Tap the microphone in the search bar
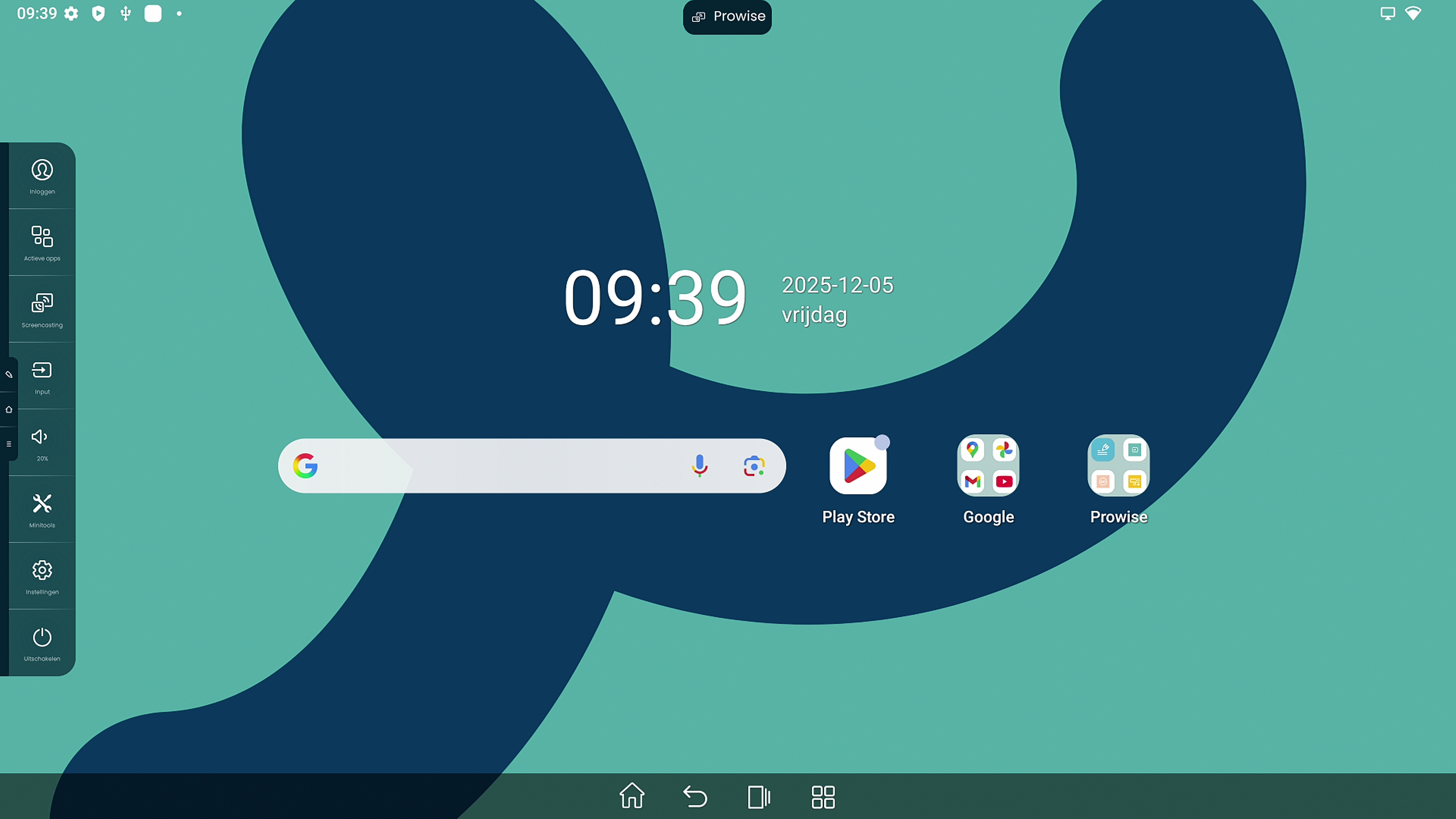This screenshot has height=819, width=1456. click(700, 466)
